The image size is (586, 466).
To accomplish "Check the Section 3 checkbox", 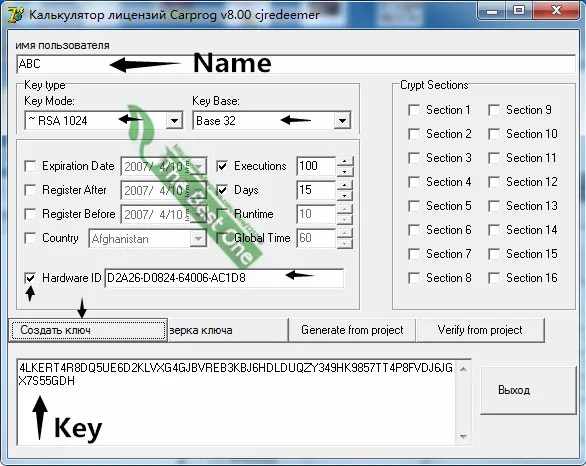I will [414, 158].
